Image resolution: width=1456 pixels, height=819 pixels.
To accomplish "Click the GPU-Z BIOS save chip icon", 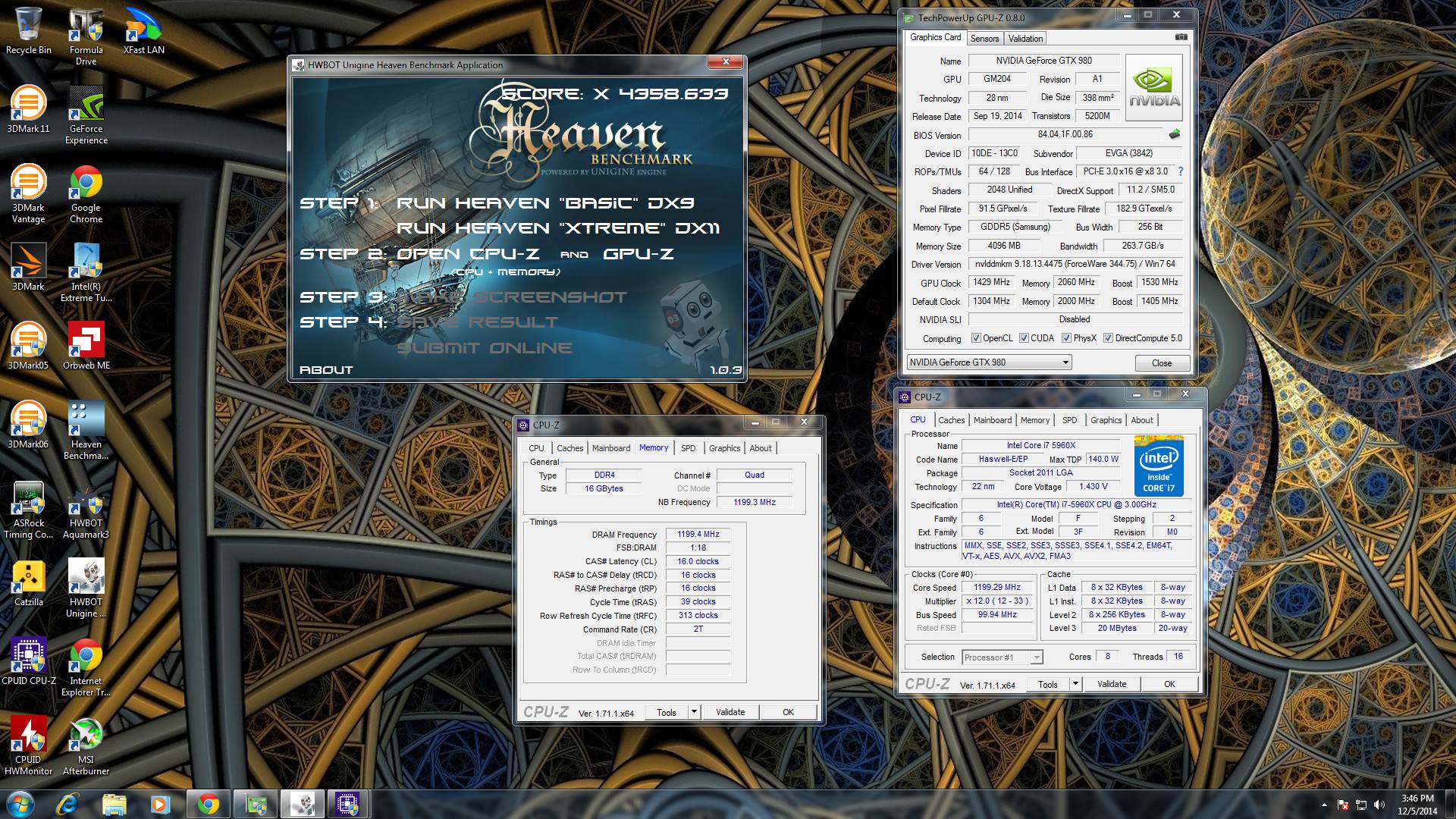I will [1175, 134].
